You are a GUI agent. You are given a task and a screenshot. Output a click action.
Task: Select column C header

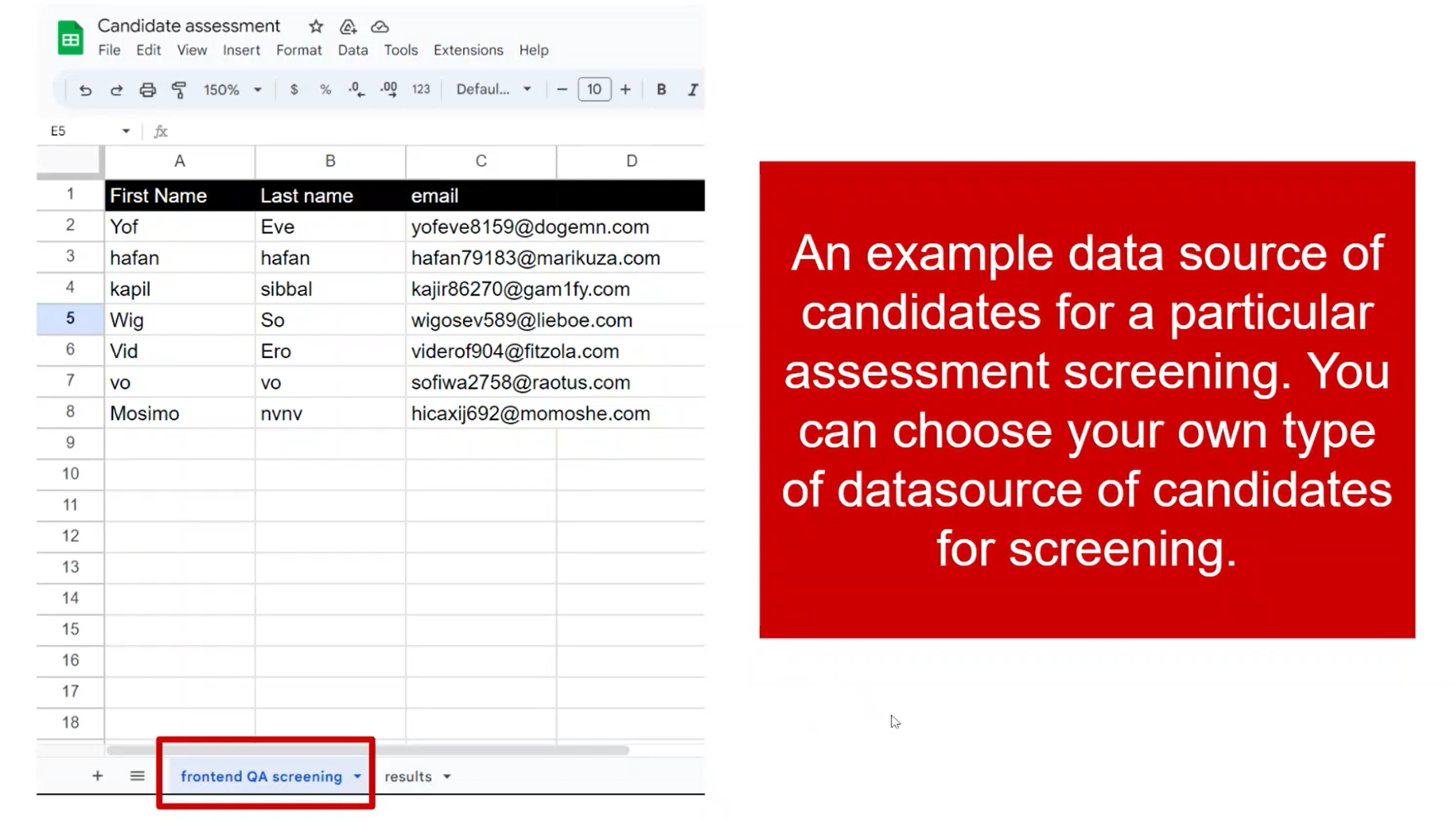(x=480, y=161)
